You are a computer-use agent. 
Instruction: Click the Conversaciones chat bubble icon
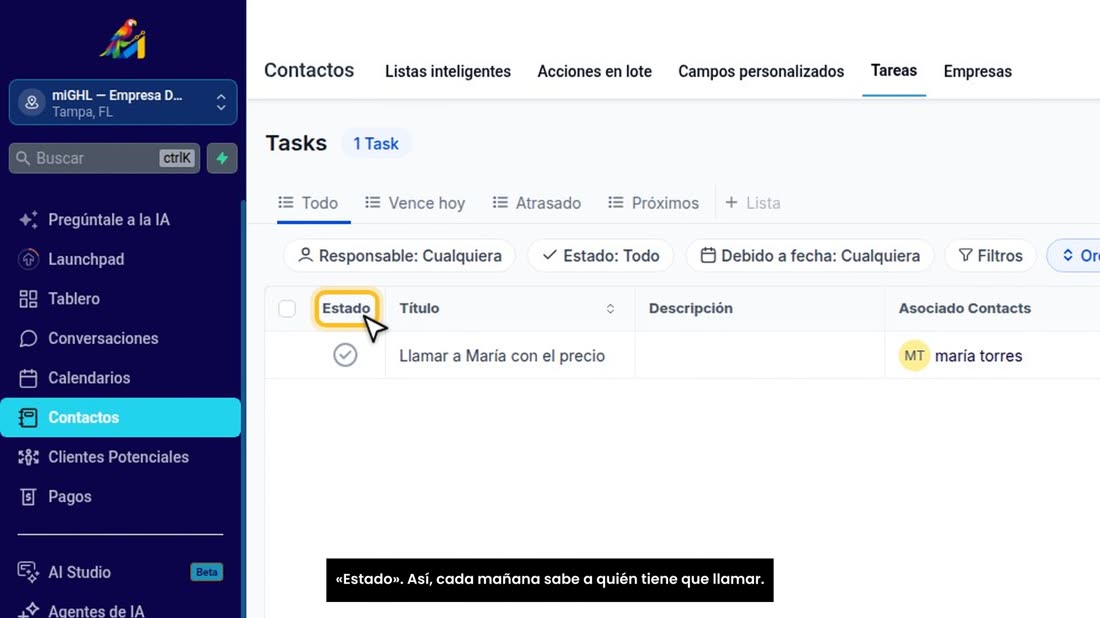click(28, 338)
